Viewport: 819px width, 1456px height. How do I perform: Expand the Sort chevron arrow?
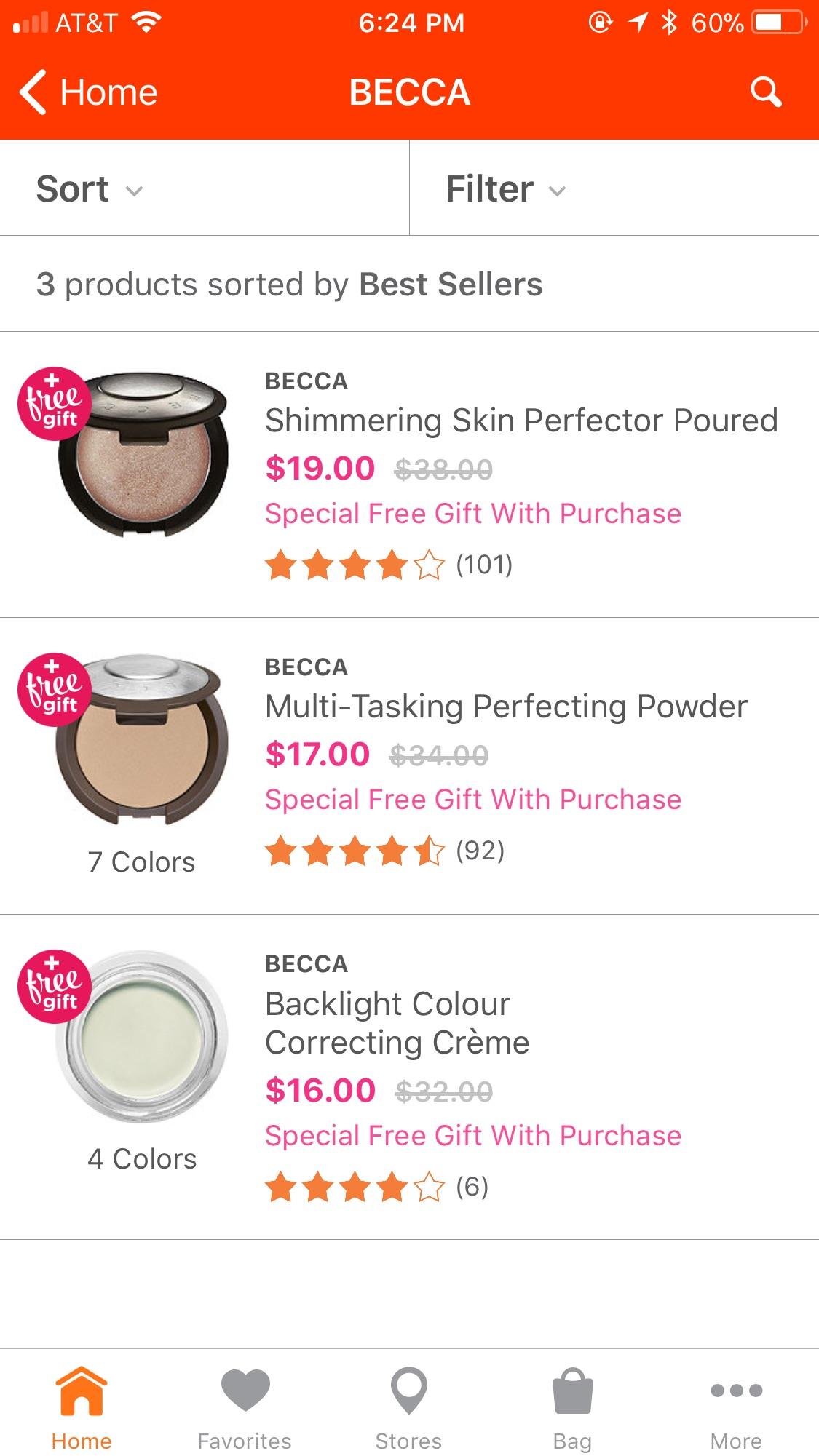point(135,191)
